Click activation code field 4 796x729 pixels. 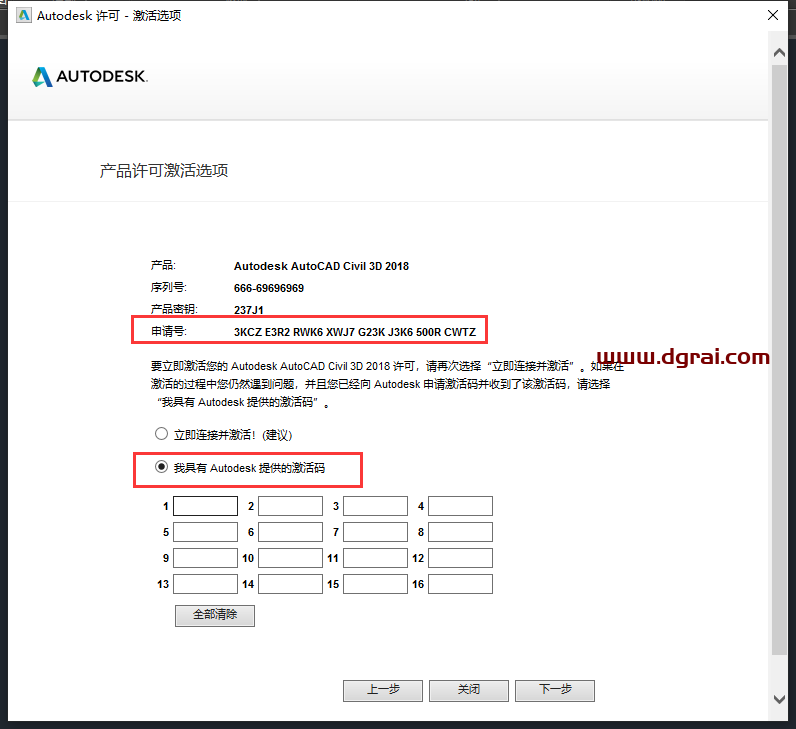pos(460,506)
